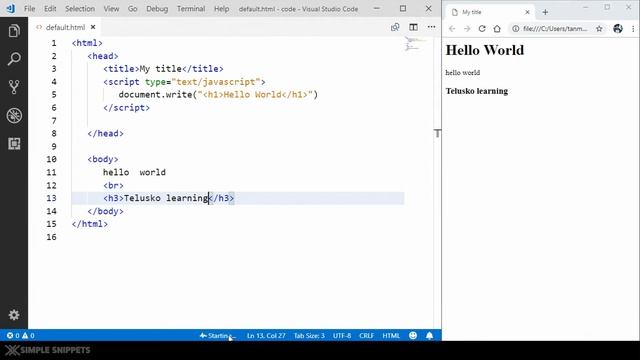Click the Hello World heading in browser

pyautogui.click(x=485, y=50)
